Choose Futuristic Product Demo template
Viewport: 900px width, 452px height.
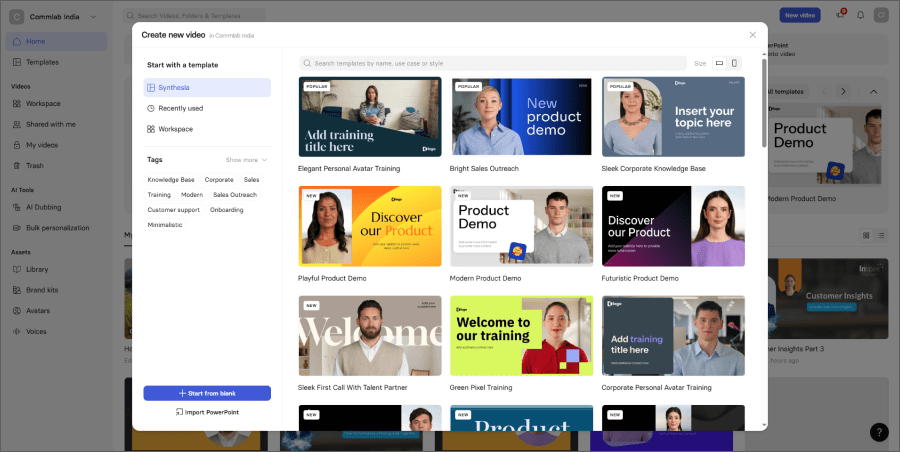(x=673, y=226)
